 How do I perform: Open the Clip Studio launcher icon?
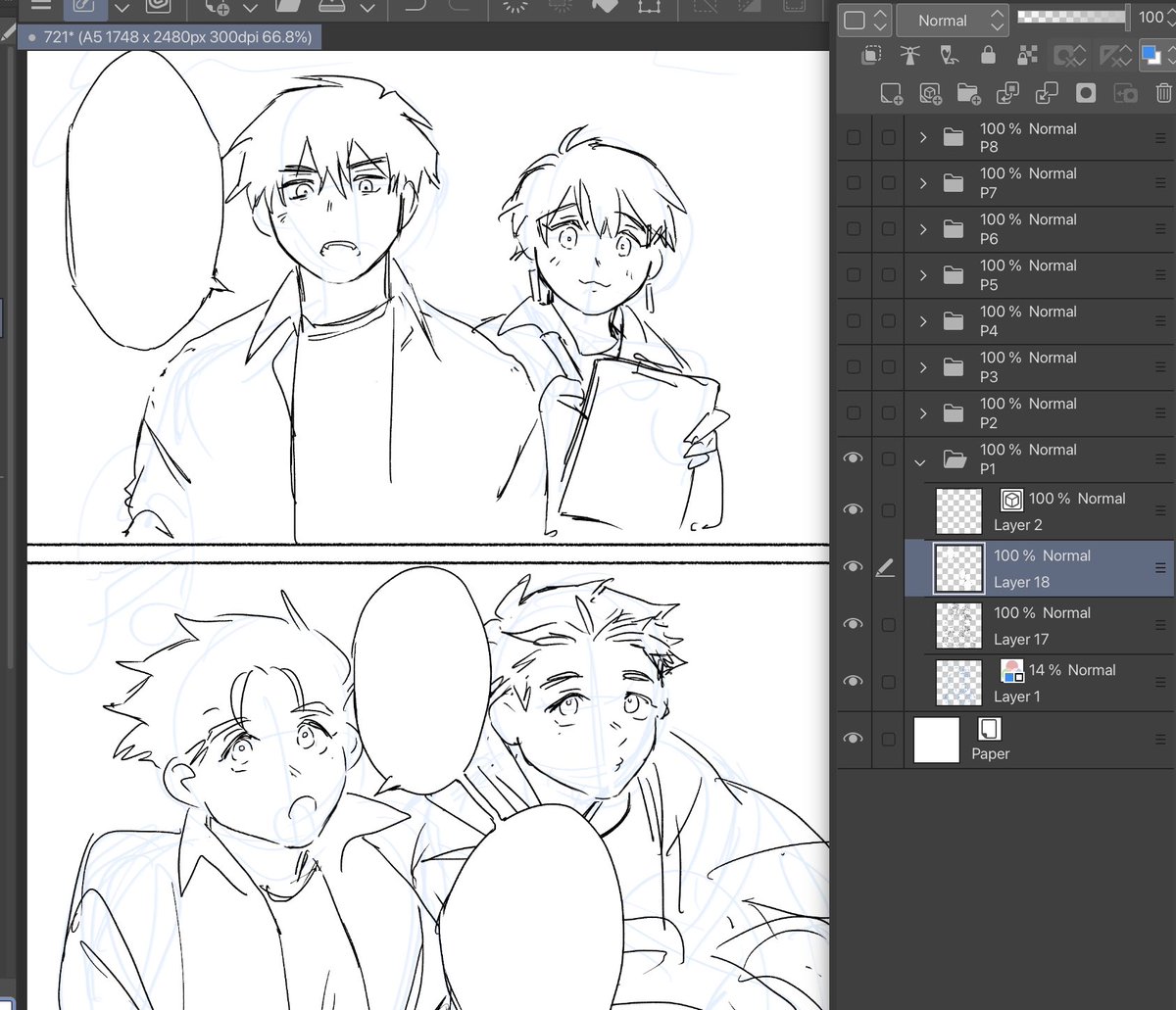157,6
